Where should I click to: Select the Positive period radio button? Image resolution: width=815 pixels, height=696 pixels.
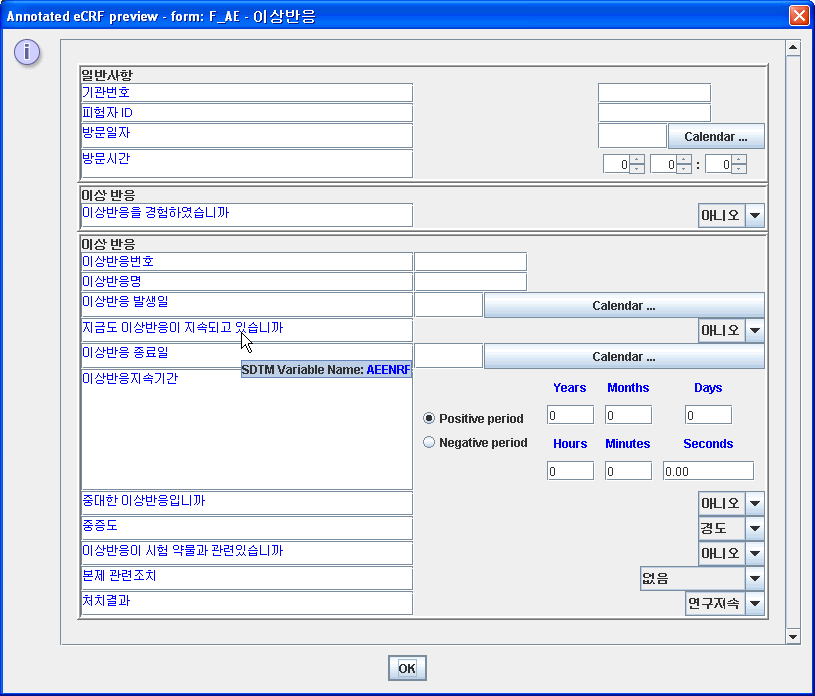(428, 419)
